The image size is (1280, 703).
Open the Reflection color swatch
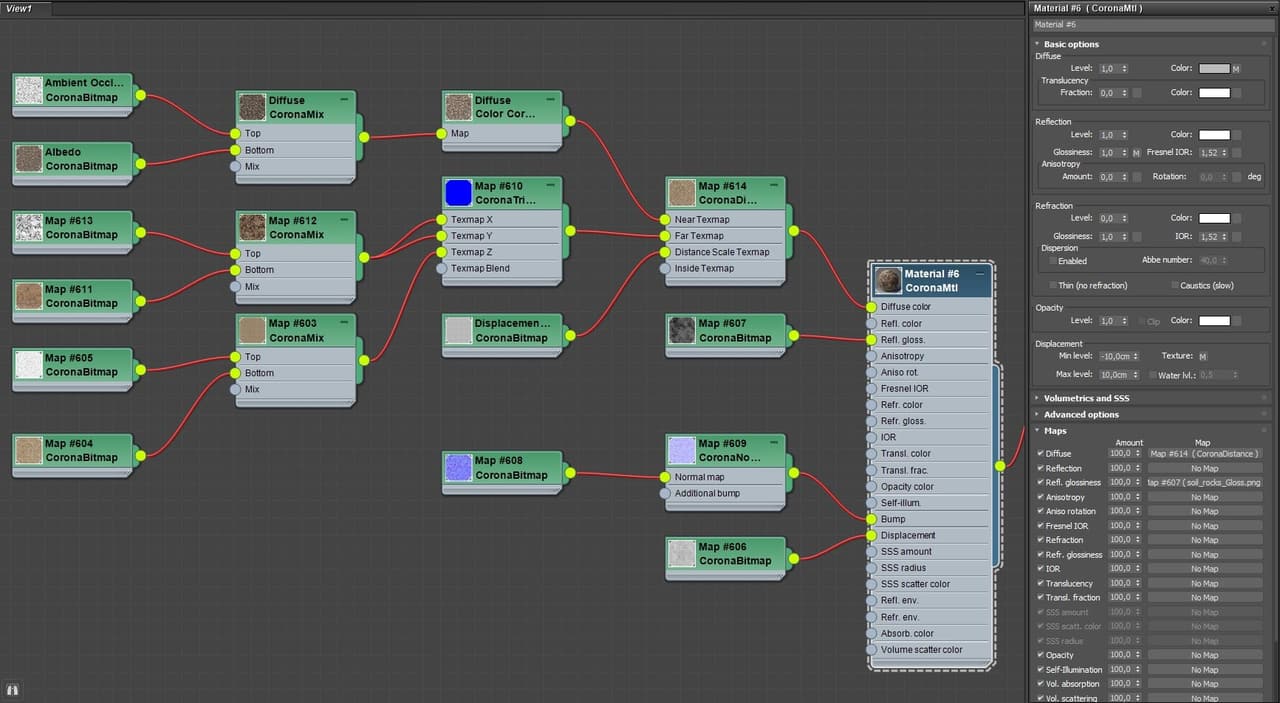coord(1214,135)
